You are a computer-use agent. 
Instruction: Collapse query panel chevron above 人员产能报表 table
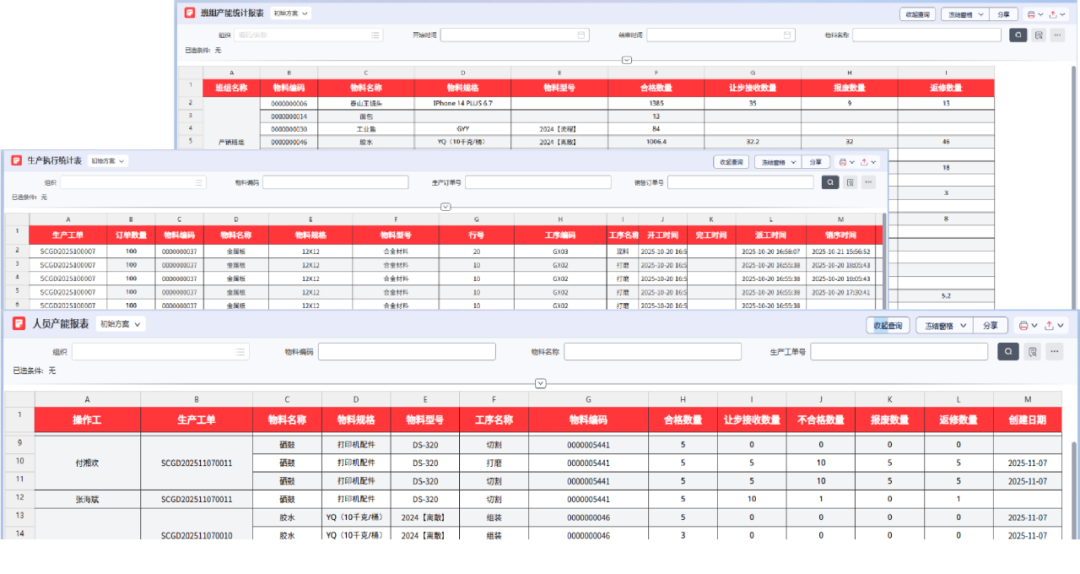[x=540, y=383]
